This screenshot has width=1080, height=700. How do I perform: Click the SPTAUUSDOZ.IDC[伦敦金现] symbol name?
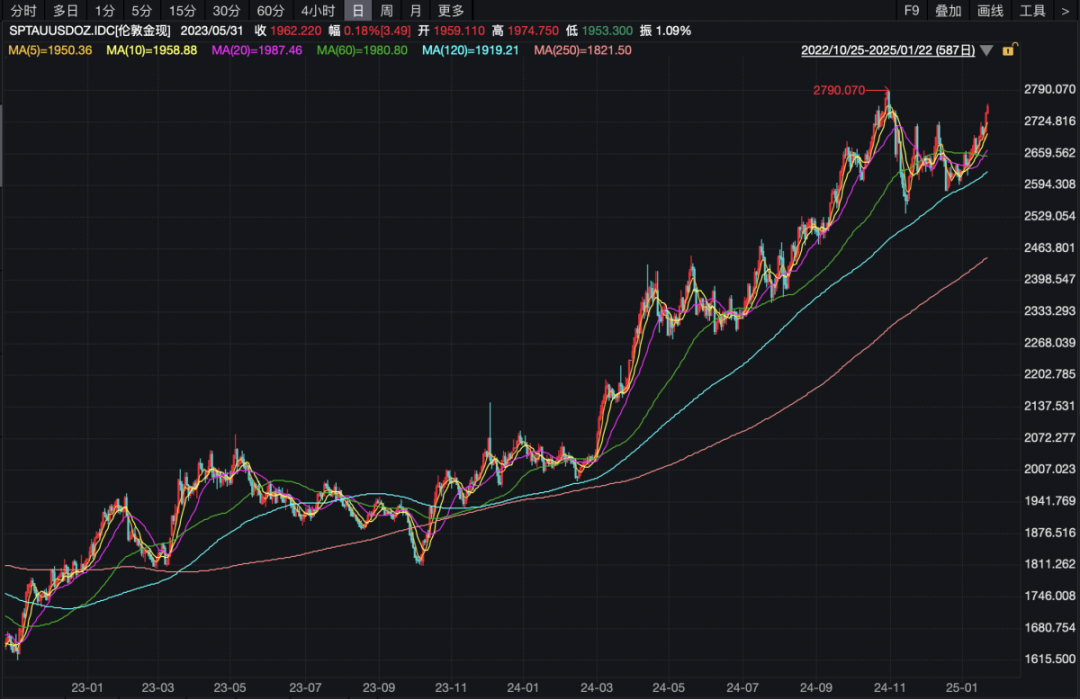(90, 30)
